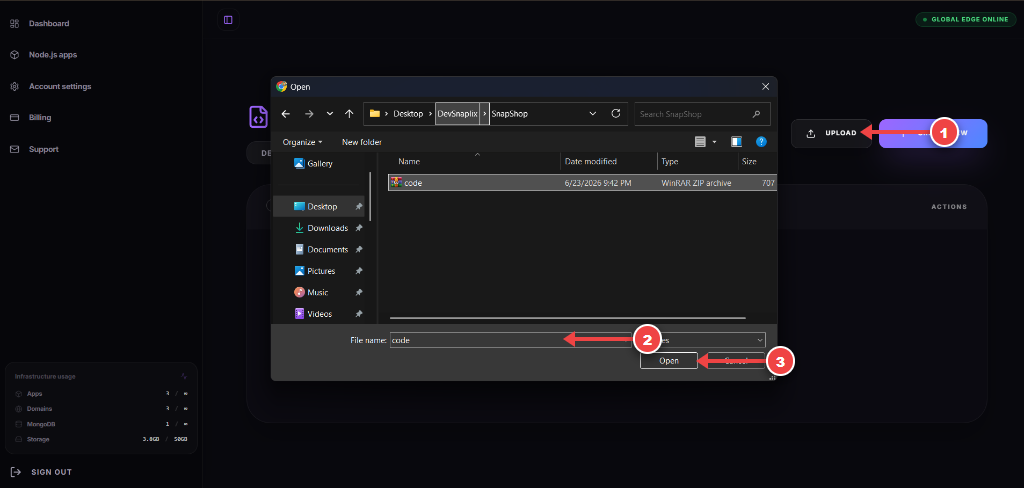
Task: Refresh the SnapShop folder view
Action: pyautogui.click(x=616, y=114)
